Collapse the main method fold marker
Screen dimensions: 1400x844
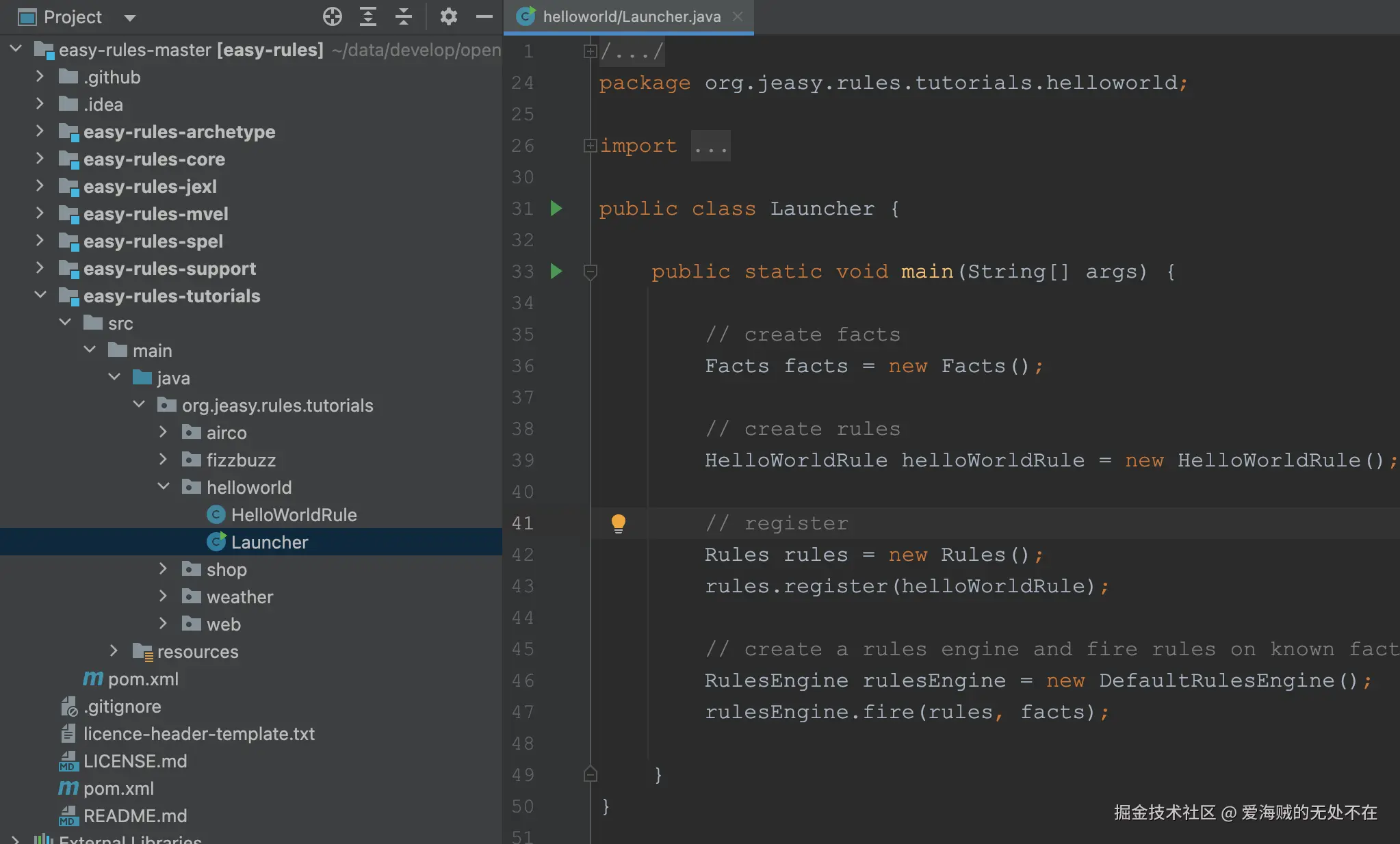(x=590, y=272)
